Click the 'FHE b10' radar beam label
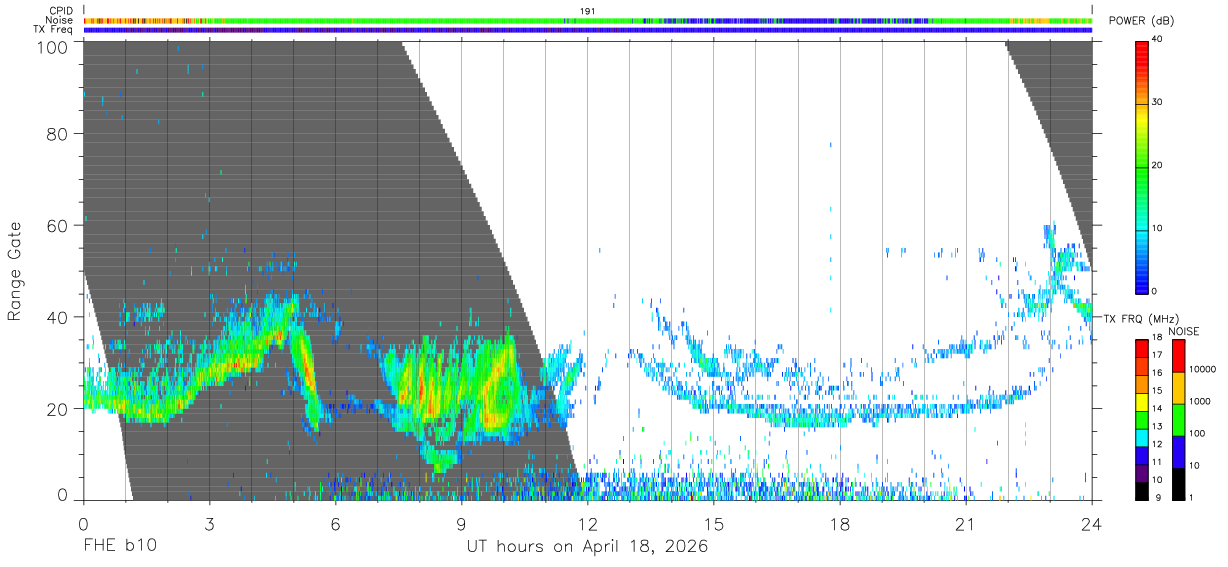 119,547
